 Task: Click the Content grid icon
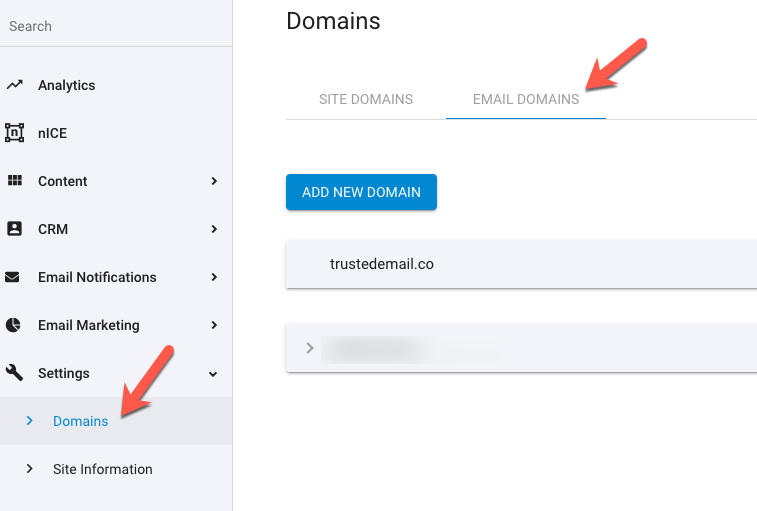click(x=14, y=181)
